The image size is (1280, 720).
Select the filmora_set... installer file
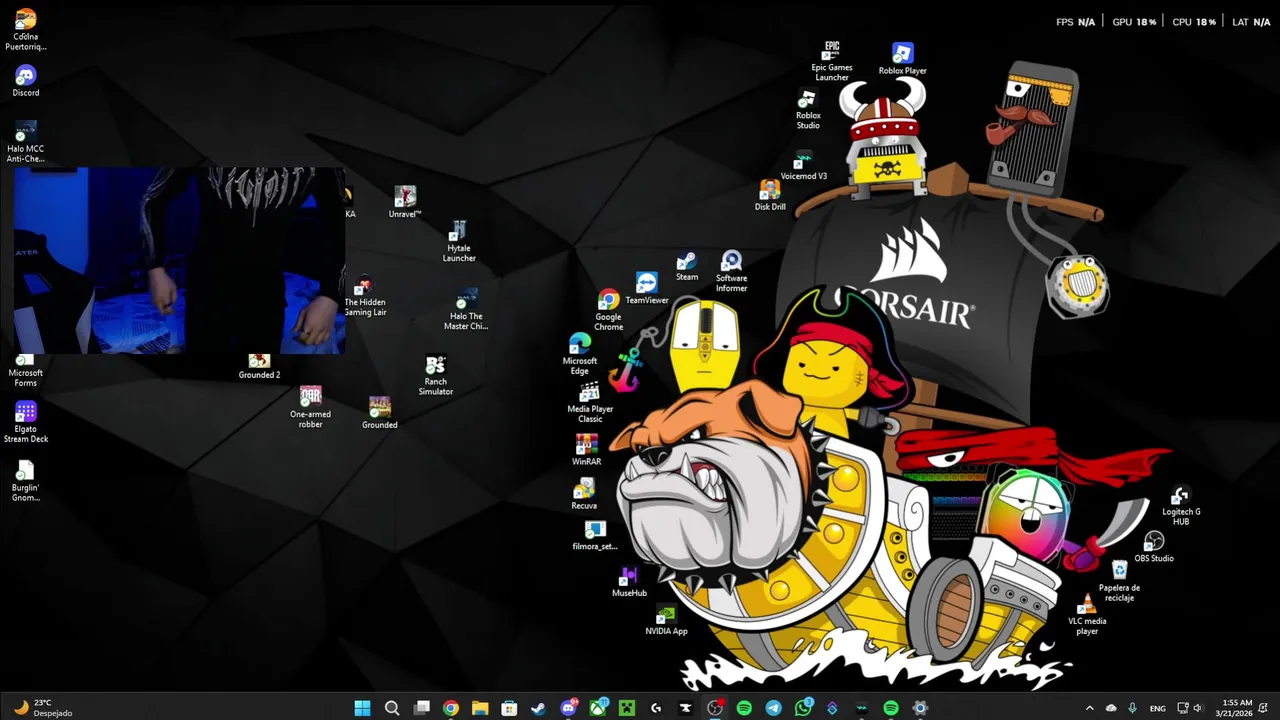595,536
